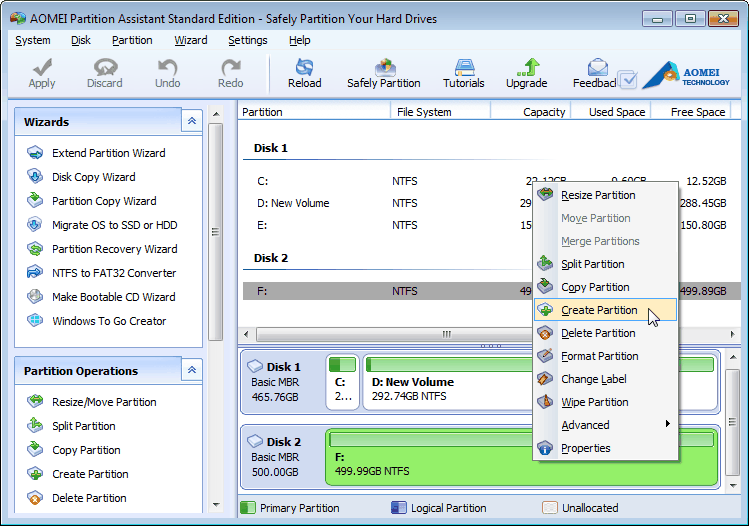Collapse the Wizards panel
The height and width of the screenshot is (526, 749).
point(192,121)
